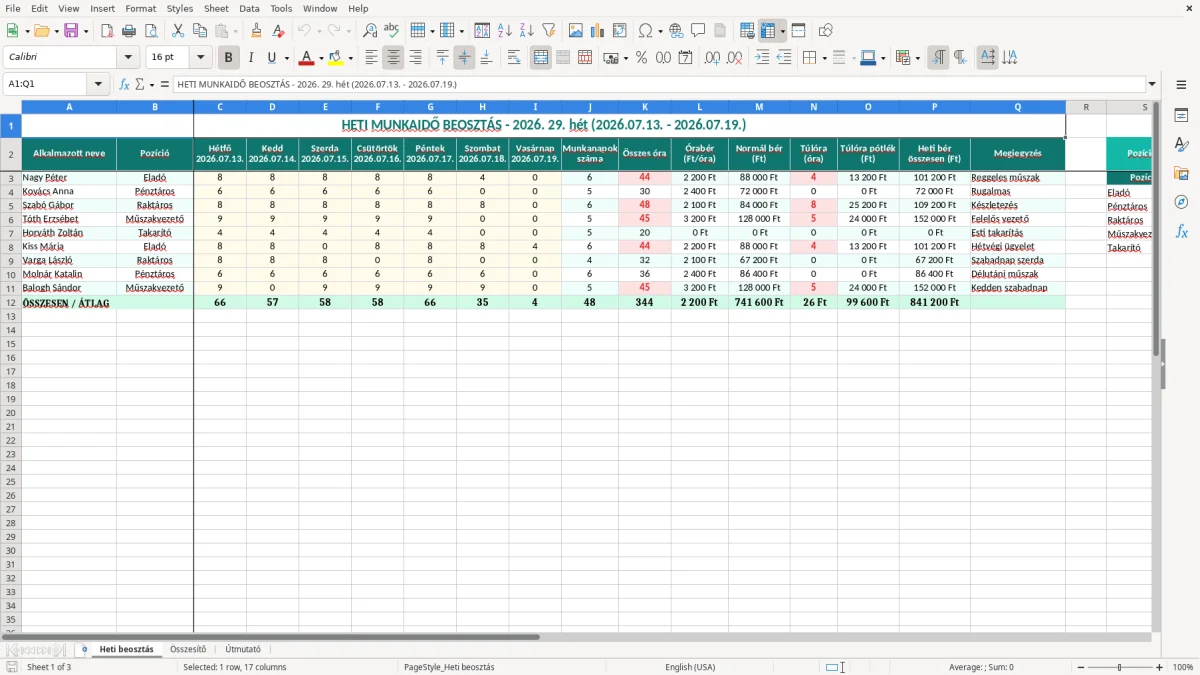Toggle Merge and Center Cells
The image size is (1200, 675).
541,58
